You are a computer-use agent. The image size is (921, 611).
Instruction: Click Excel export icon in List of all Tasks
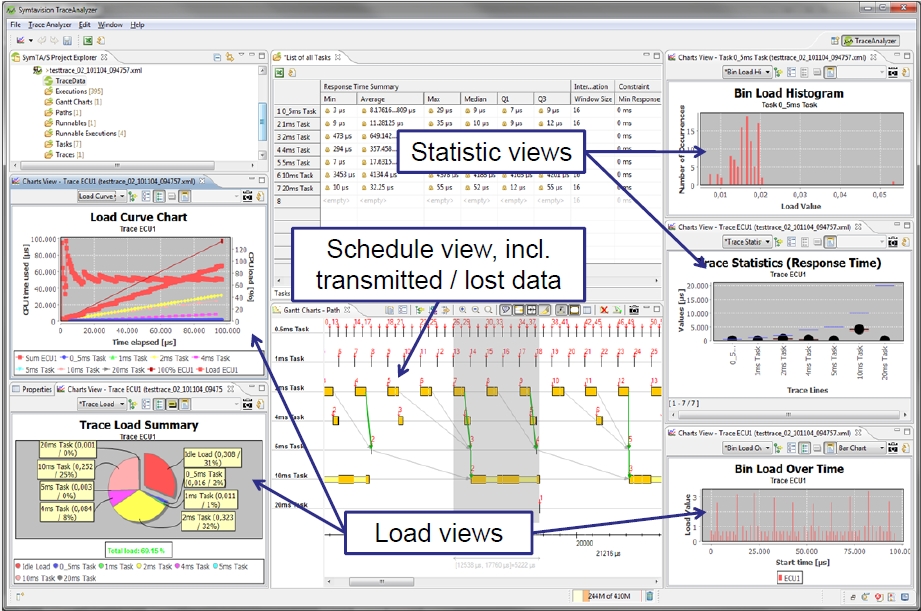[280, 72]
